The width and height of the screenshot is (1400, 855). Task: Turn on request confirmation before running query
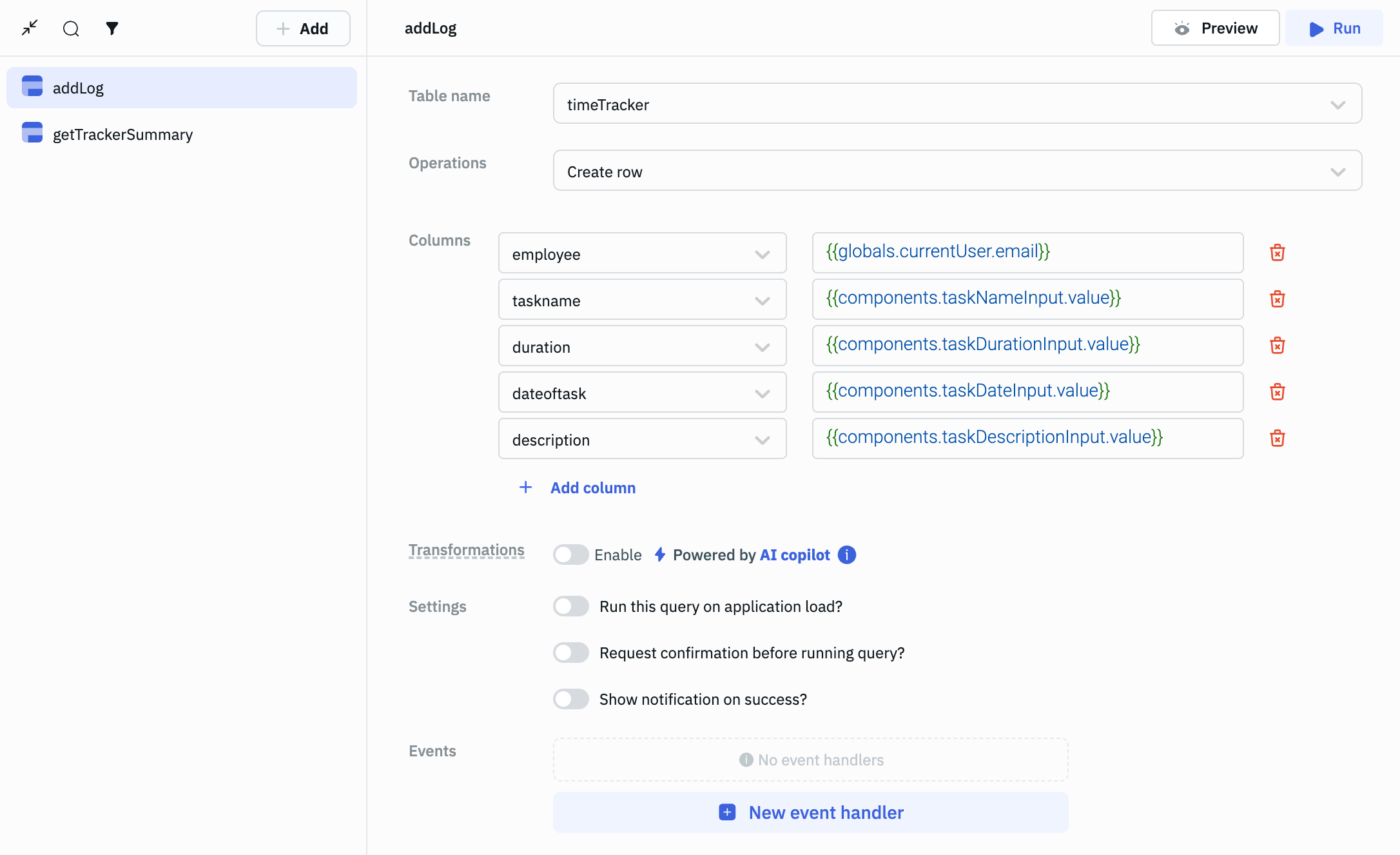pyautogui.click(x=570, y=653)
